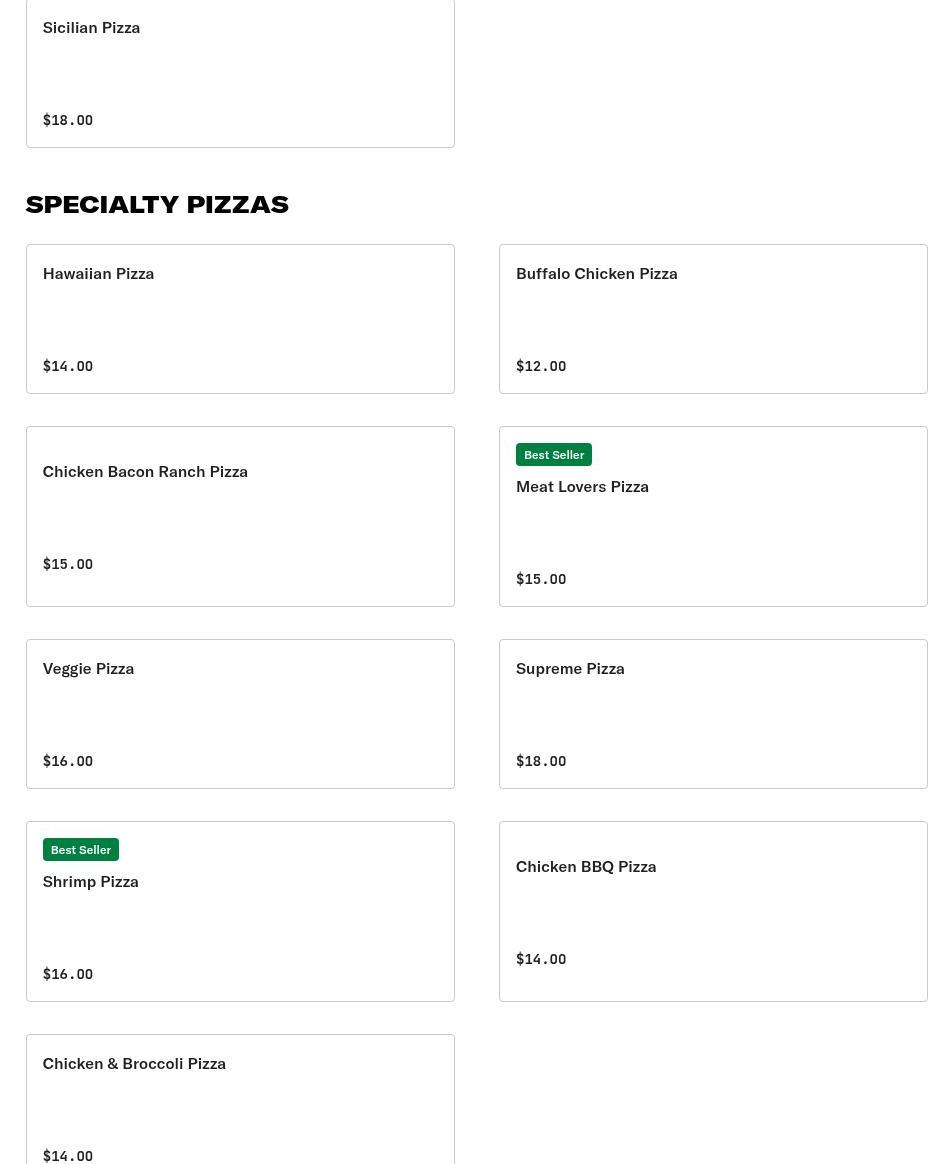
Task: Click the $12.00 price under Buffalo Chicken
Action: 541,365
